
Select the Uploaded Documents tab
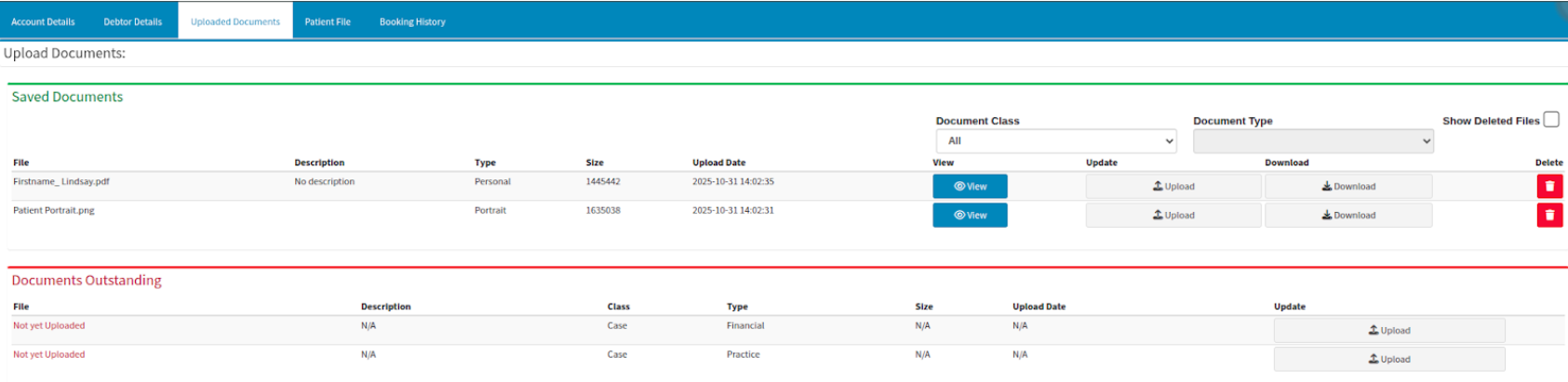[235, 20]
